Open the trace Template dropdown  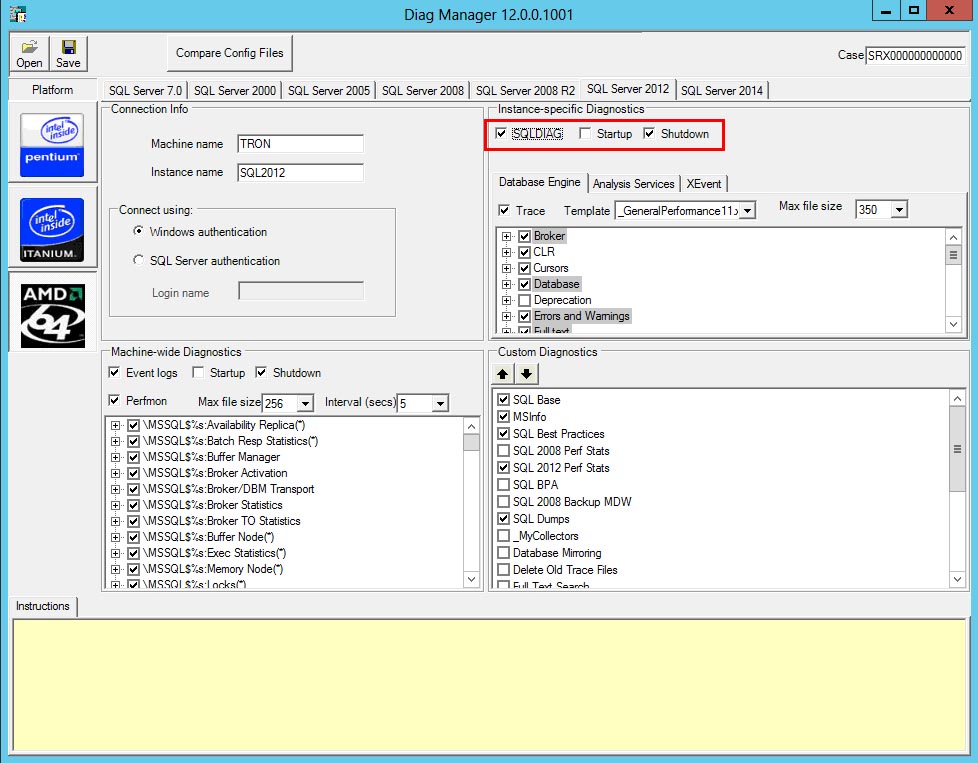(748, 211)
